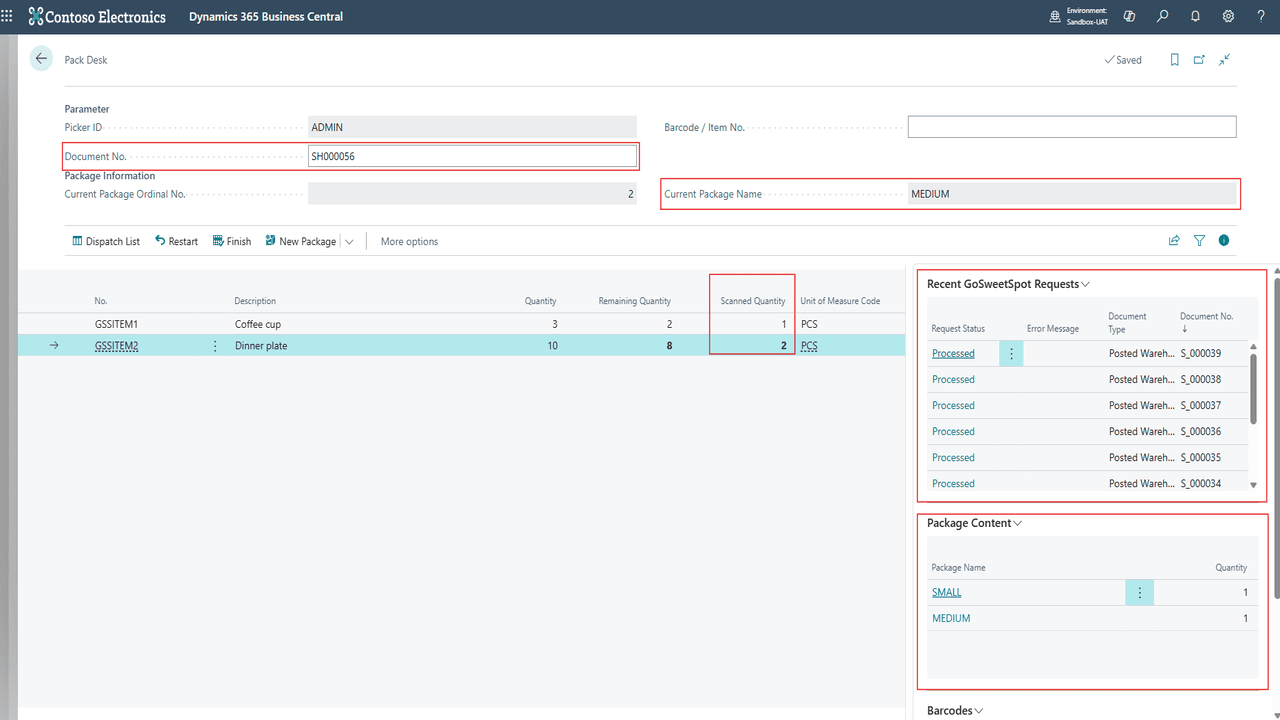The image size is (1280, 720).
Task: Click the share icon above factbox
Action: click(x=1174, y=241)
